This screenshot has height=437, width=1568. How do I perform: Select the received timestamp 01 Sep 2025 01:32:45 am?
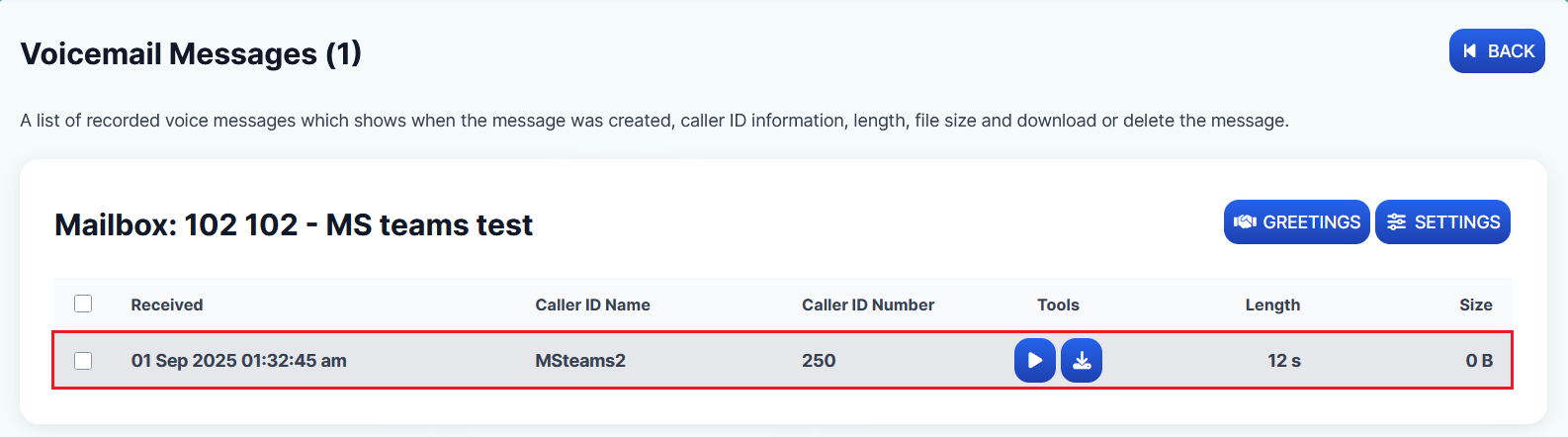coord(238,361)
